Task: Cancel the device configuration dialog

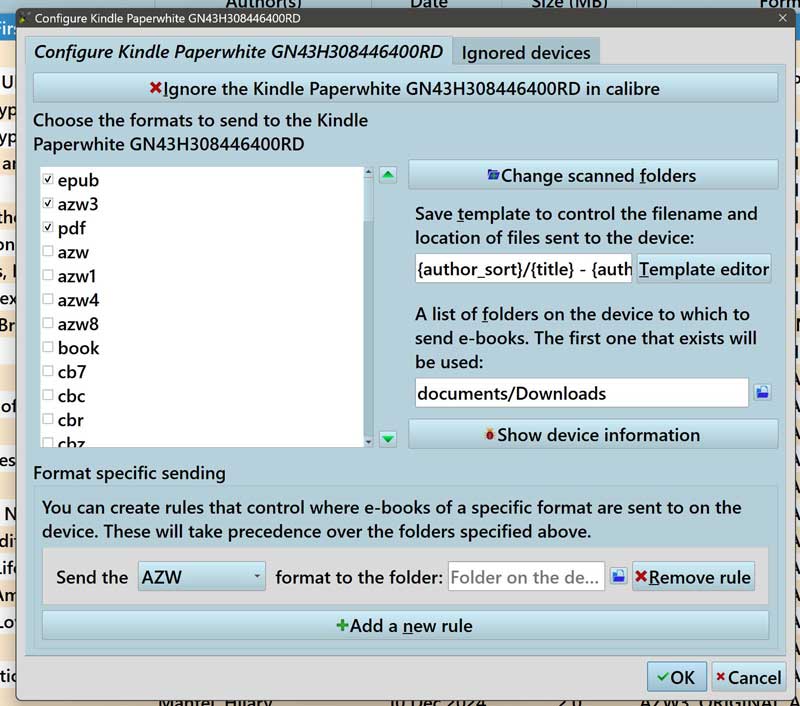Action: pos(748,677)
